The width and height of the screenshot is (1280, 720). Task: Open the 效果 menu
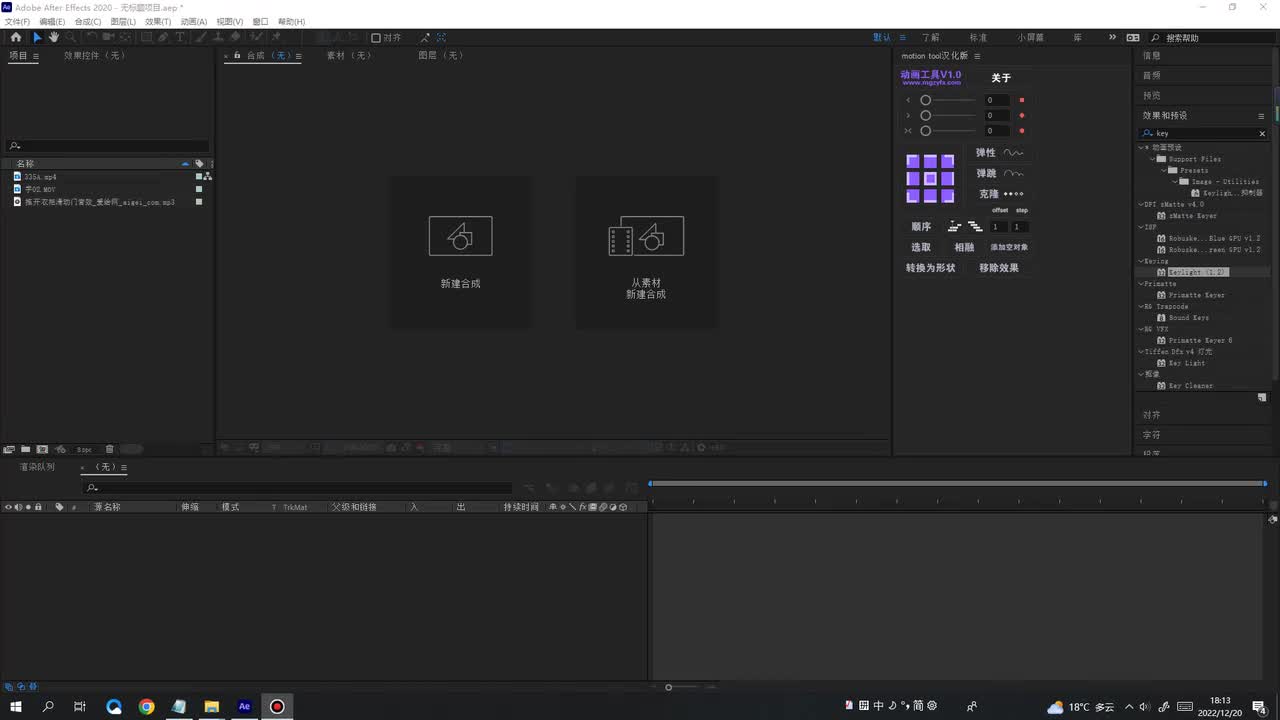pyautogui.click(x=158, y=21)
